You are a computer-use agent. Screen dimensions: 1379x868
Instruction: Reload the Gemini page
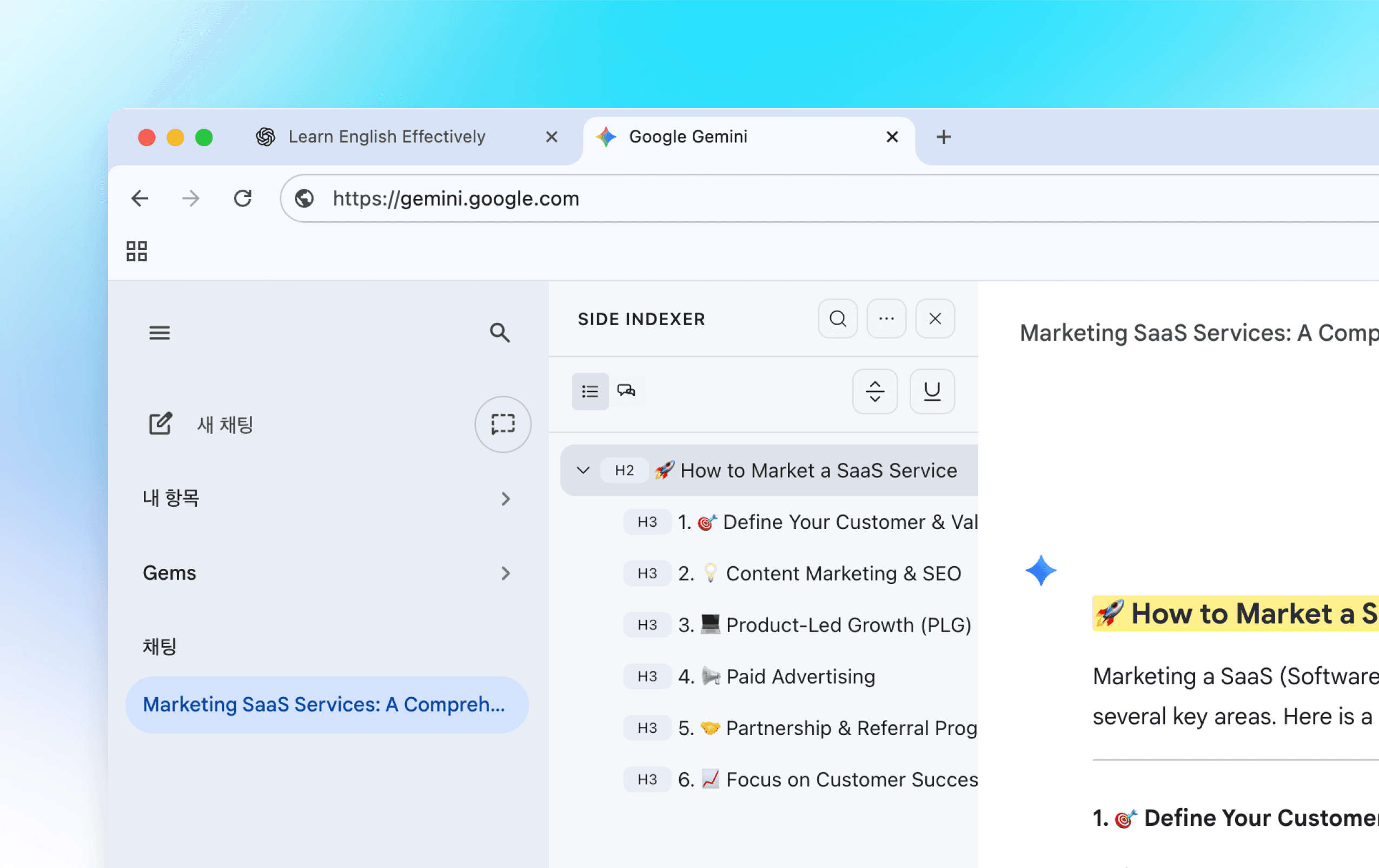point(243,198)
